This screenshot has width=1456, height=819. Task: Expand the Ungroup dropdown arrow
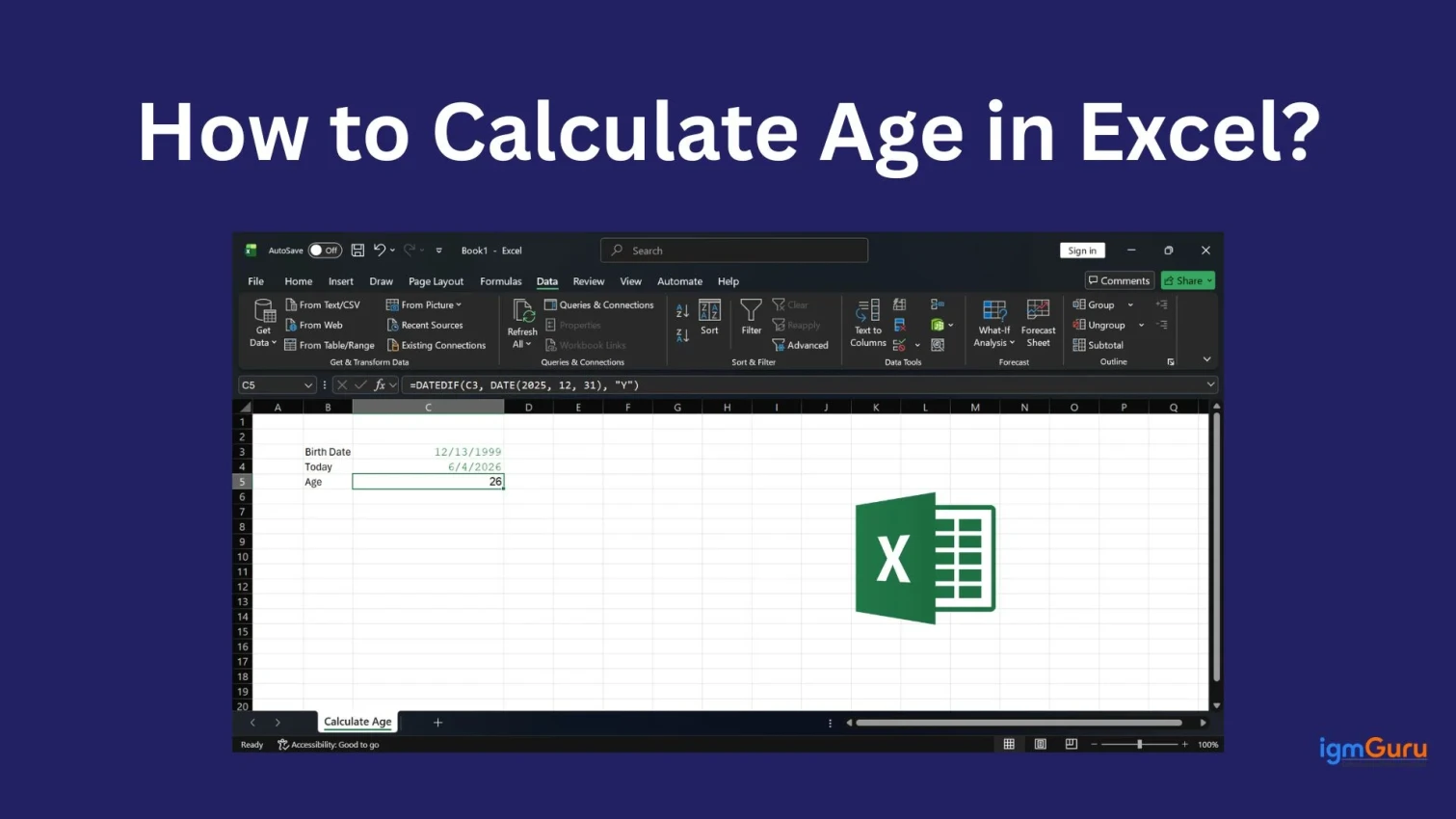pyautogui.click(x=1142, y=326)
